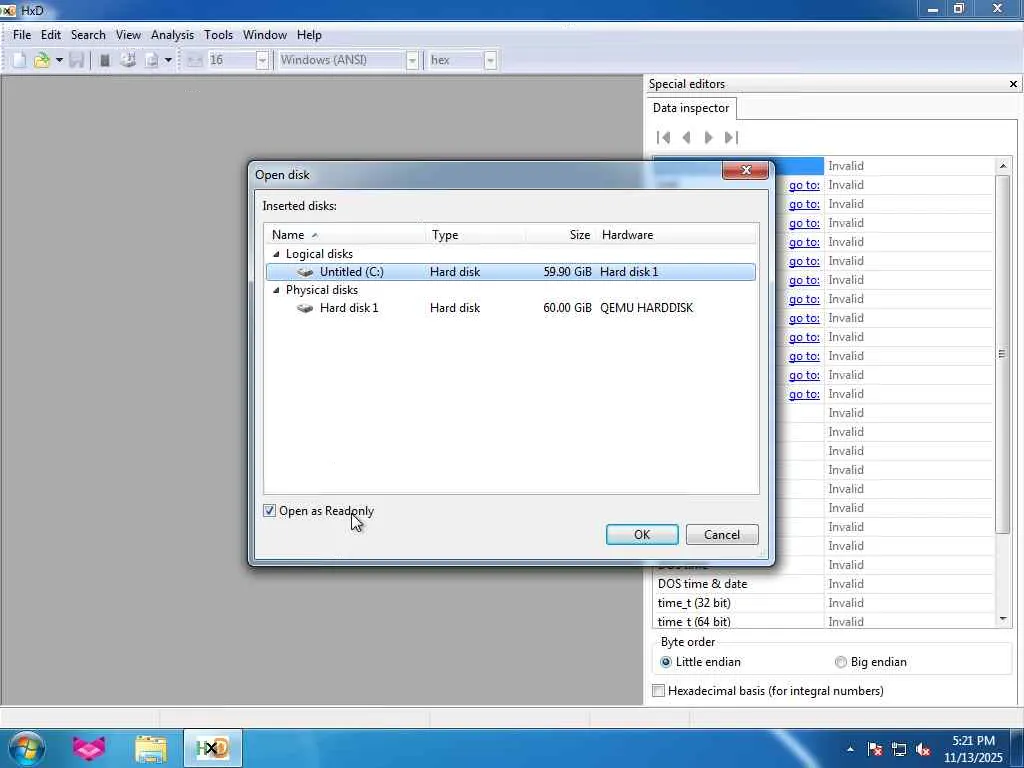Open the Edit menu

pyautogui.click(x=50, y=35)
